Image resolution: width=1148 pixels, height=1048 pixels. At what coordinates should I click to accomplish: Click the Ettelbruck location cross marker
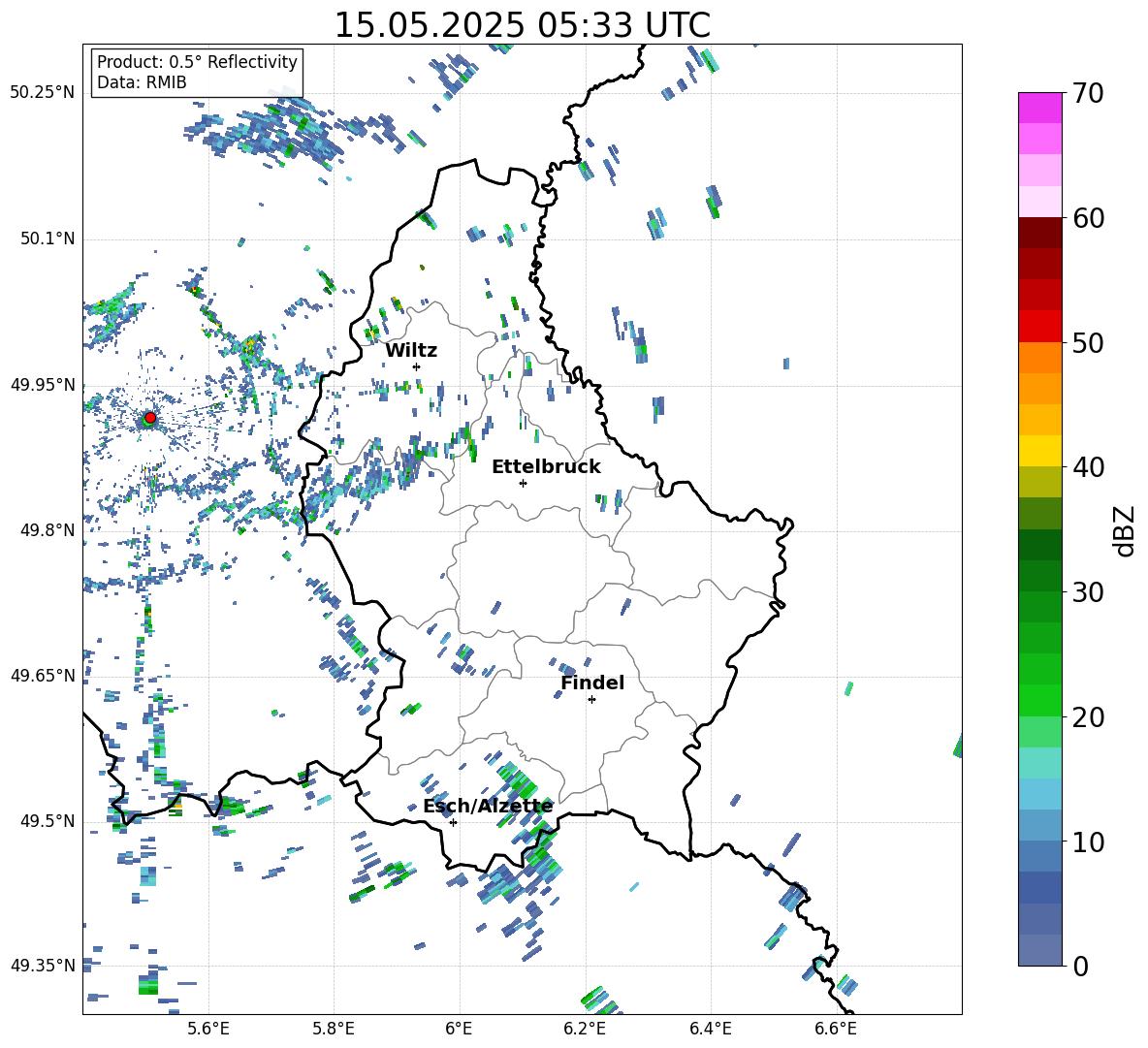click(x=523, y=483)
